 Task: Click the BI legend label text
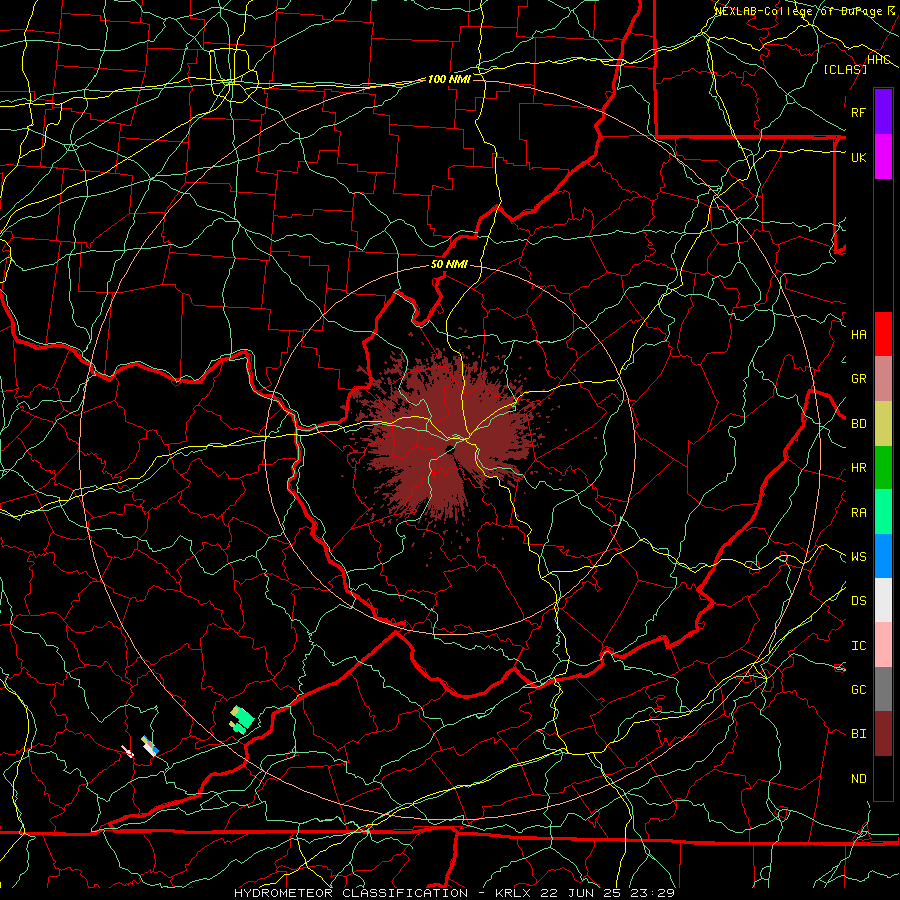859,734
